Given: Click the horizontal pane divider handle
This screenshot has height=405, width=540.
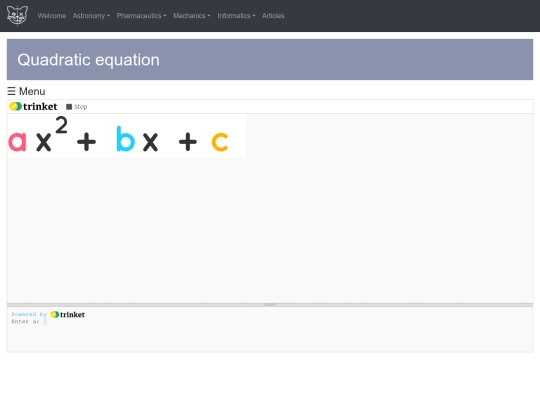Looking at the screenshot, I should coord(270,305).
